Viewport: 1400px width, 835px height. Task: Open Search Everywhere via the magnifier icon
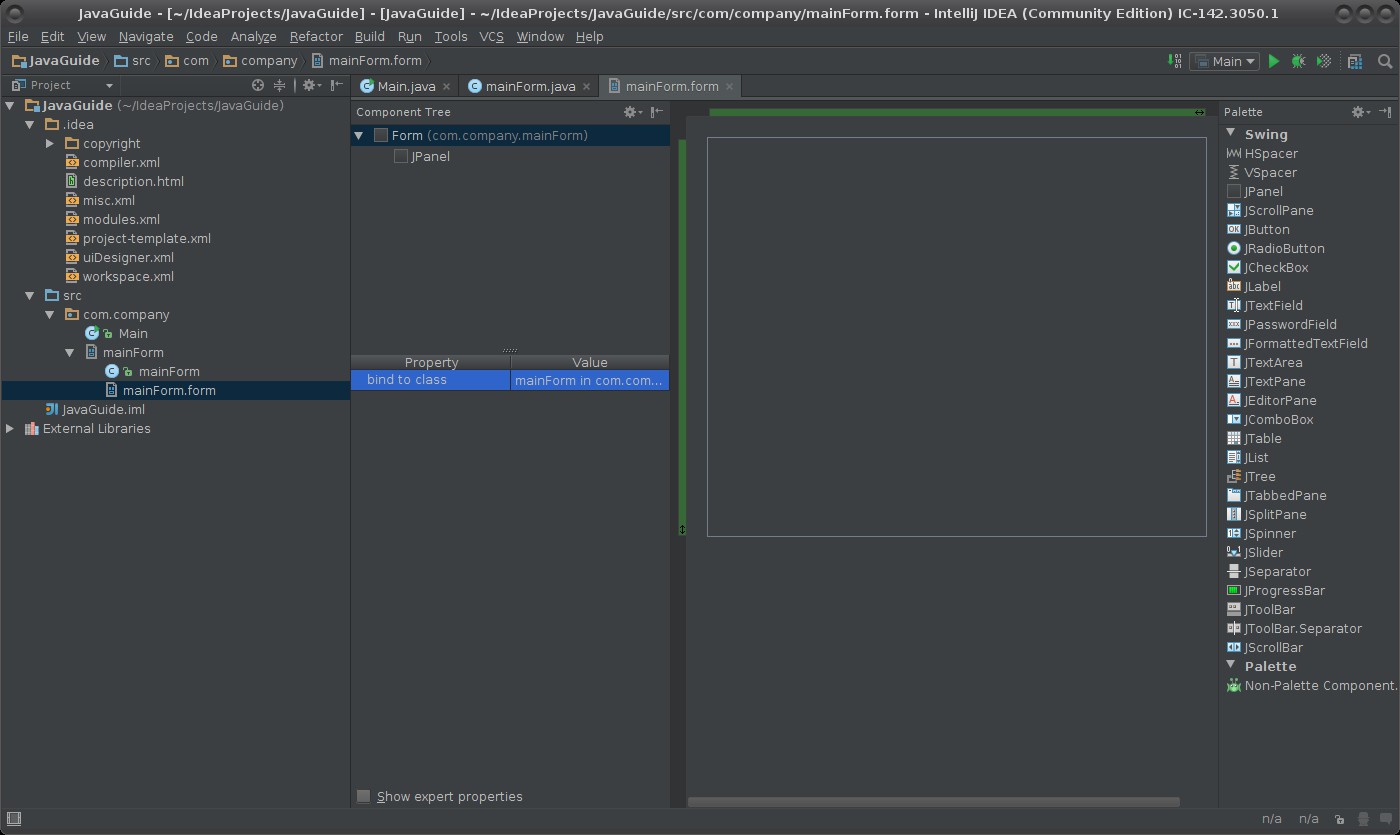click(1385, 61)
